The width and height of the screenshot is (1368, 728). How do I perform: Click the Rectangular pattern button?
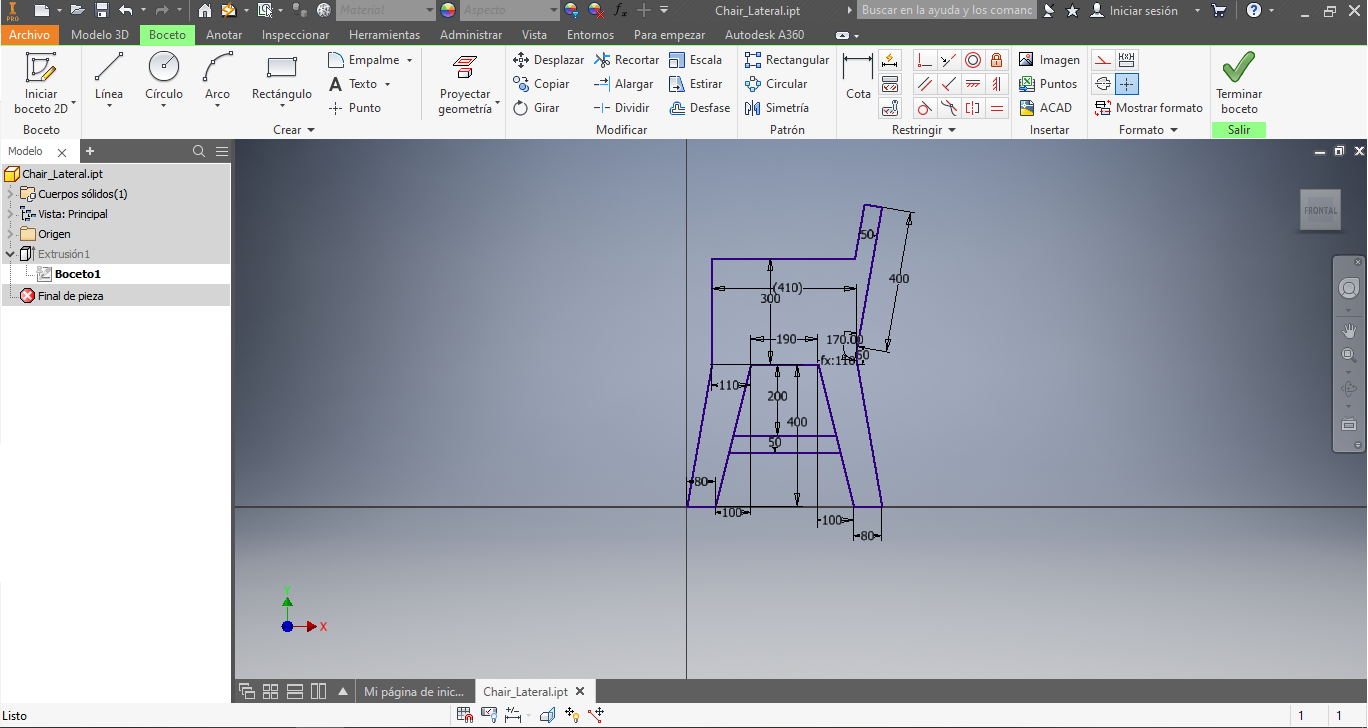(787, 60)
